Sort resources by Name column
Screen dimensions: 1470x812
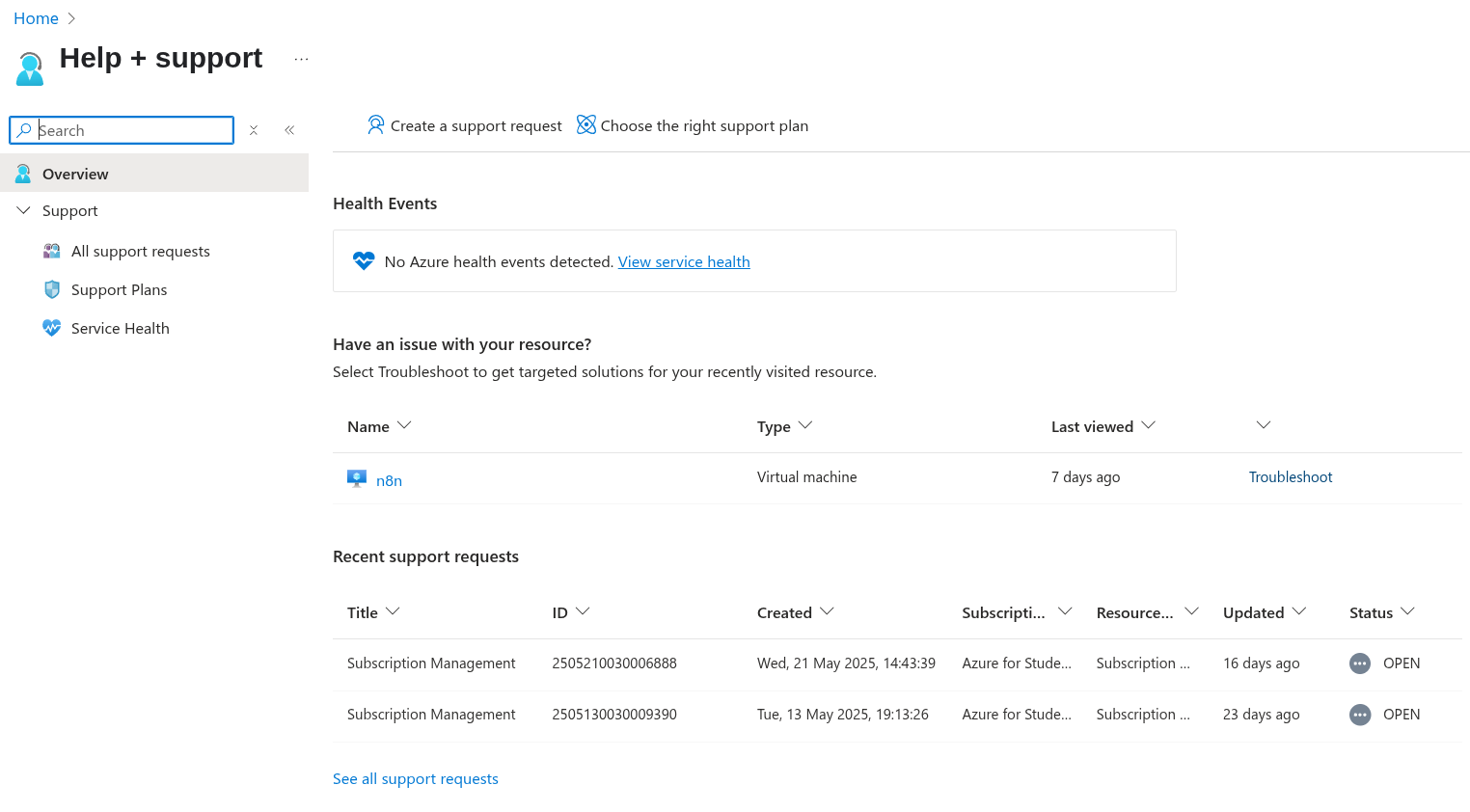(379, 426)
